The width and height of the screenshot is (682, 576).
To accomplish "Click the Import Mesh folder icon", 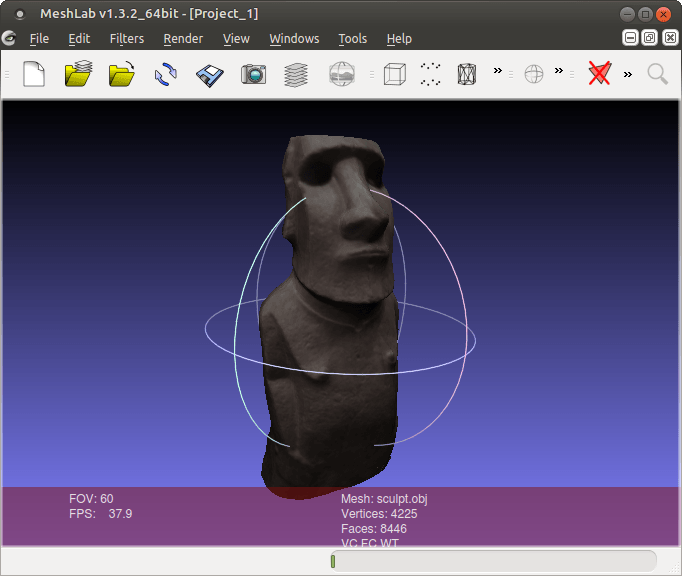I will (x=122, y=74).
